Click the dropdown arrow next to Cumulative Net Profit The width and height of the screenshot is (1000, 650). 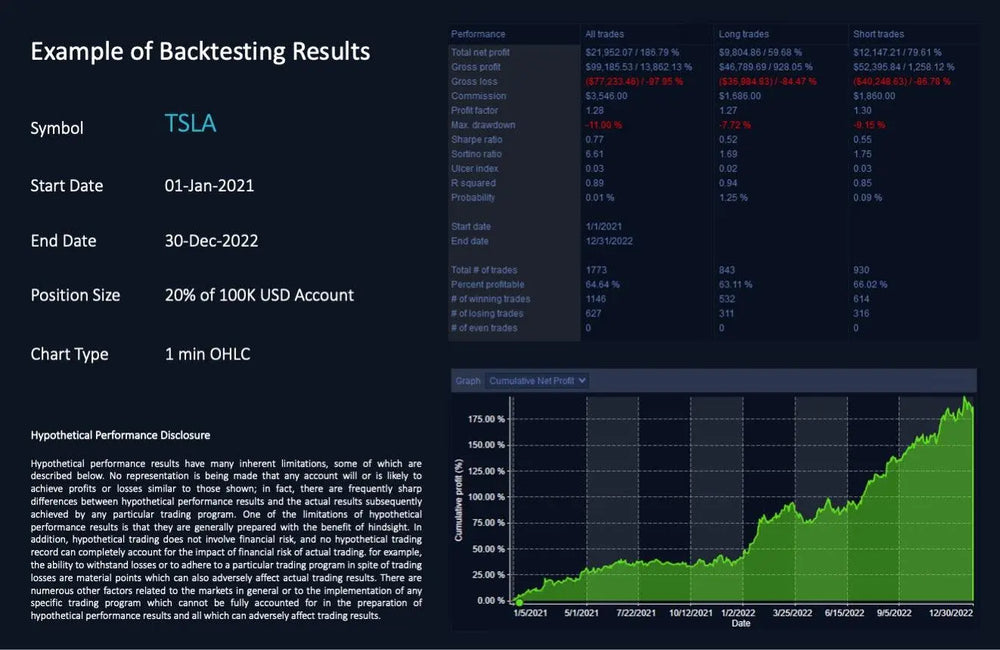(582, 381)
